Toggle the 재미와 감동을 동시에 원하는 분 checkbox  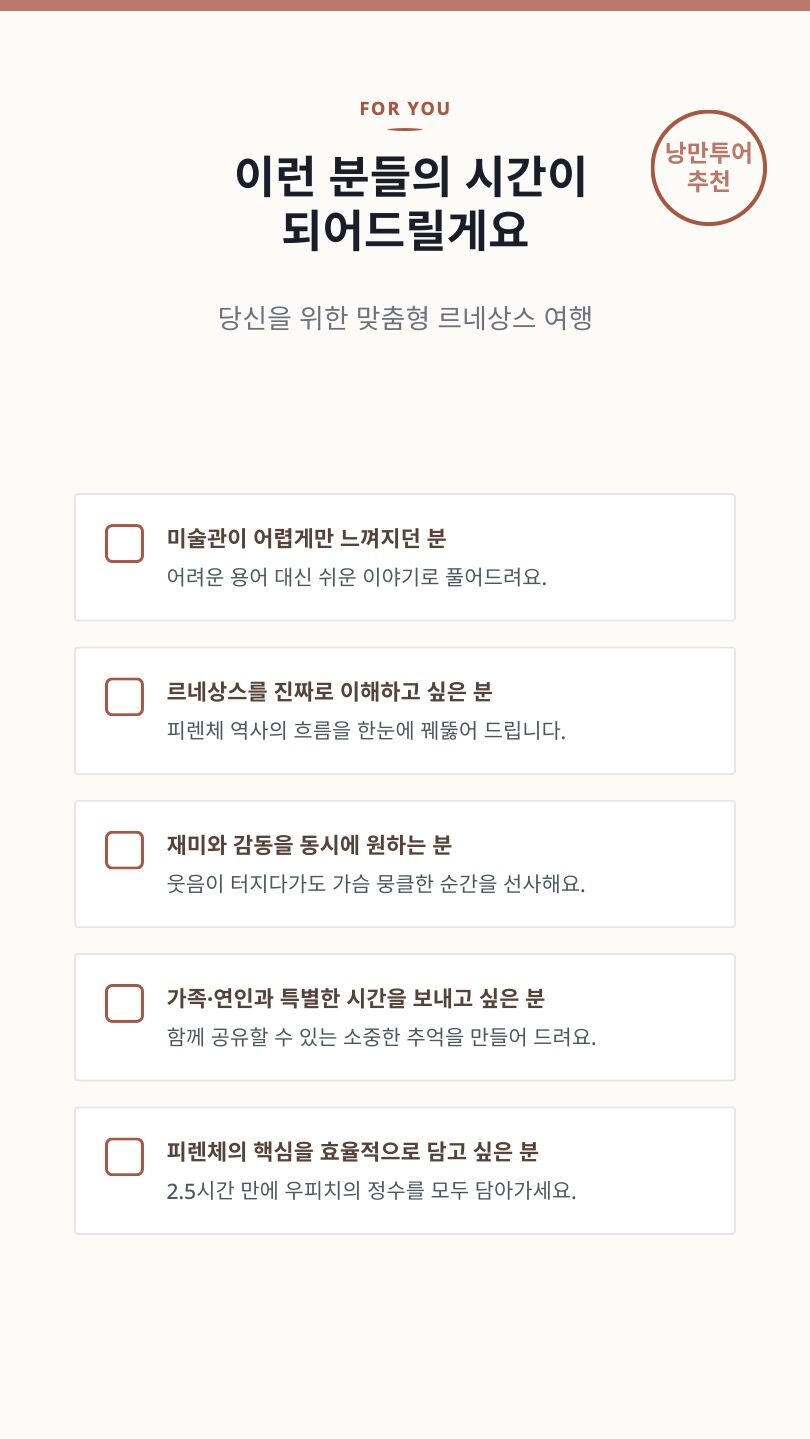pyautogui.click(x=124, y=850)
